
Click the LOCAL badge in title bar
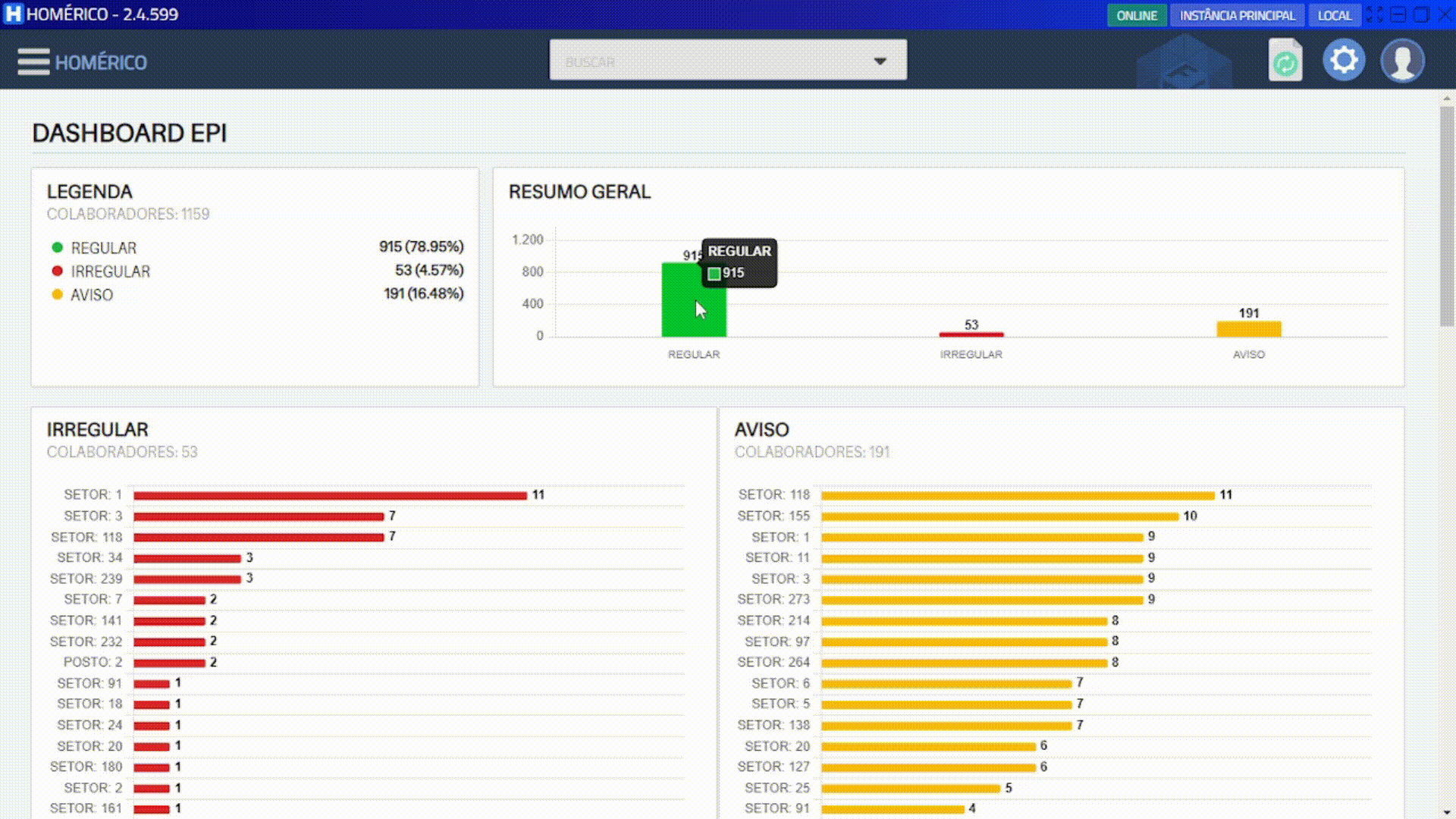coord(1334,15)
